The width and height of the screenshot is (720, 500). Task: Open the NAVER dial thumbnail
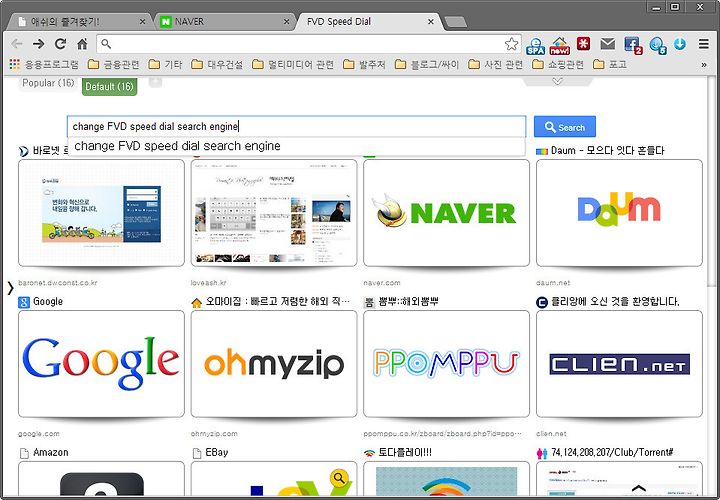point(446,213)
